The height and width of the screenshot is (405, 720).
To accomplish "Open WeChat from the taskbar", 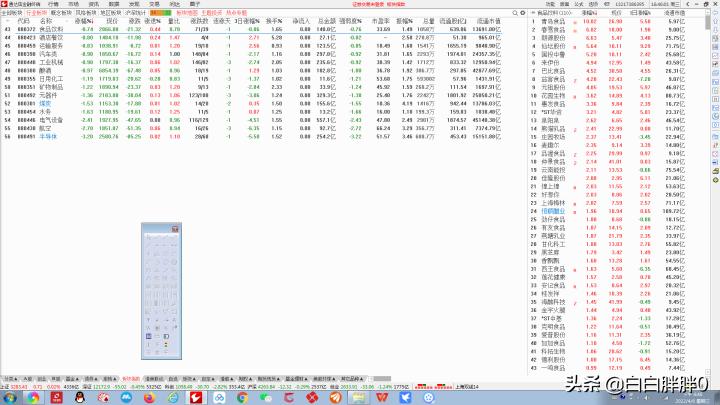I will [x=266, y=397].
